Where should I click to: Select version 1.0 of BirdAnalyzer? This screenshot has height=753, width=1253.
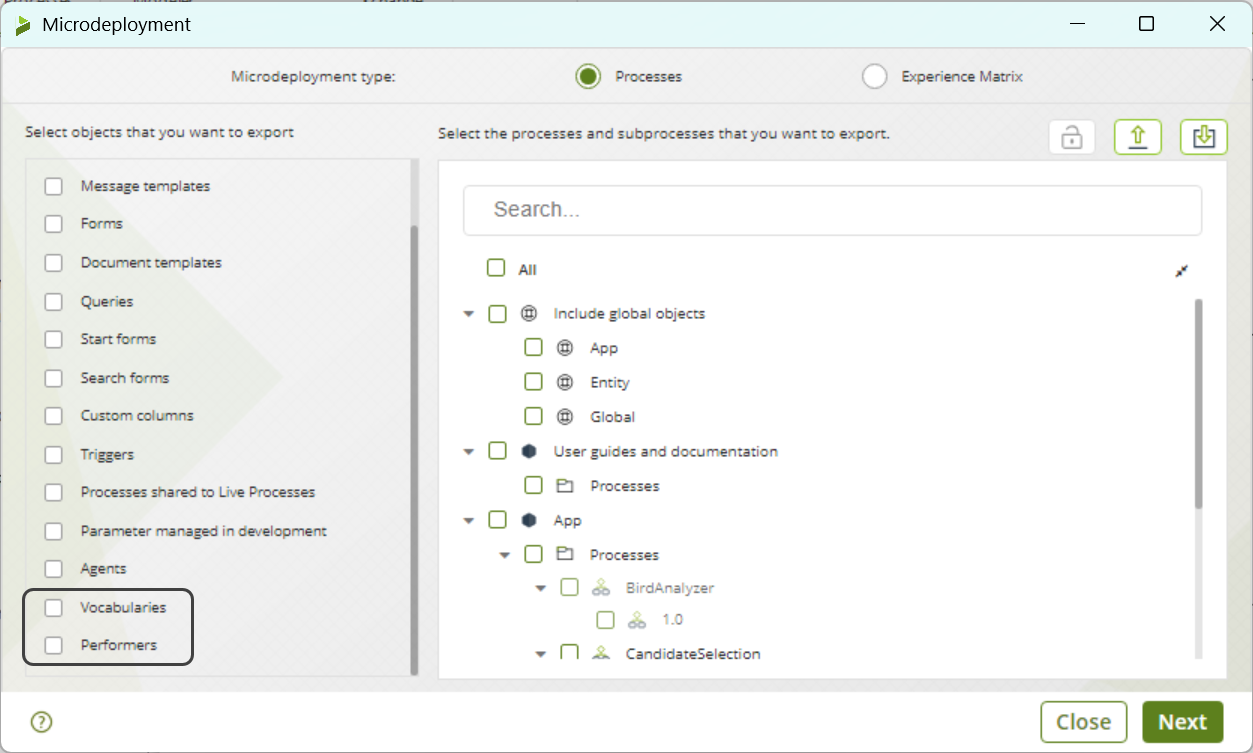tap(605, 620)
